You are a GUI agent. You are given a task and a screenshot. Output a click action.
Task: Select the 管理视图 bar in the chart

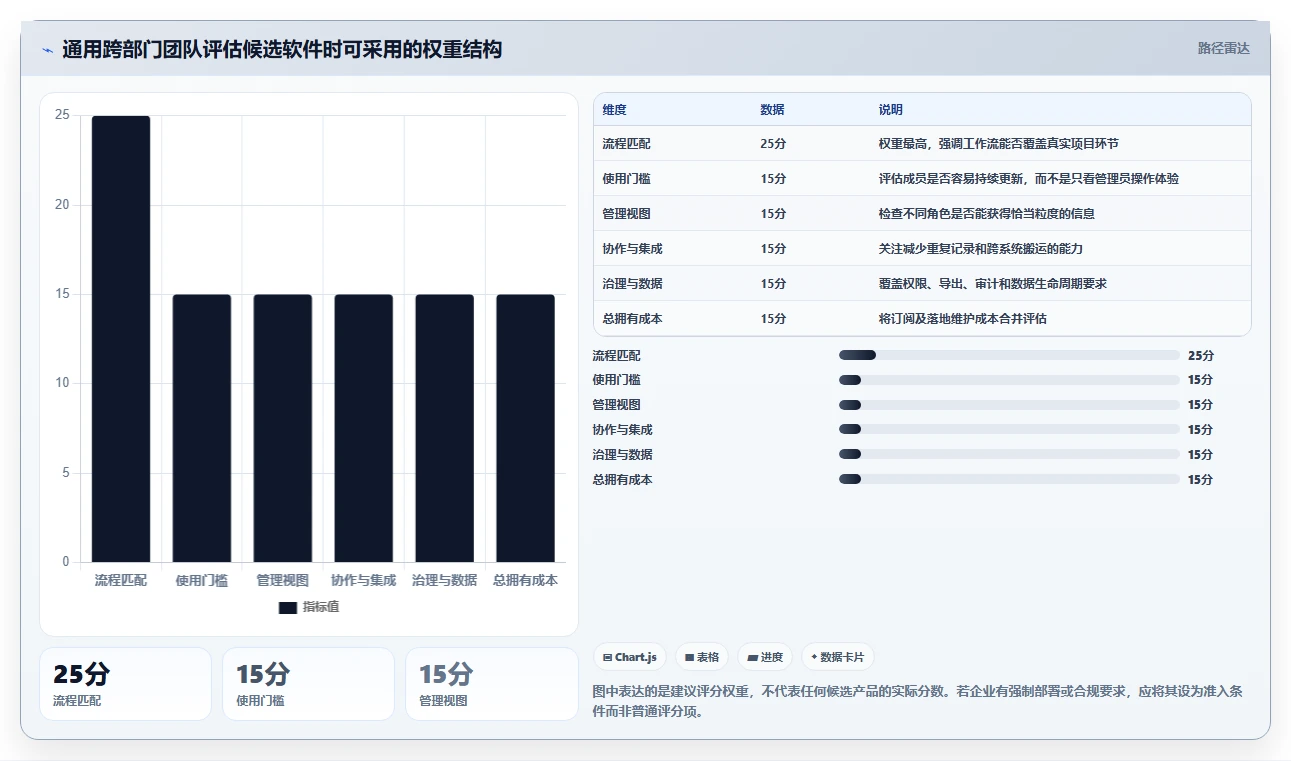click(x=283, y=428)
